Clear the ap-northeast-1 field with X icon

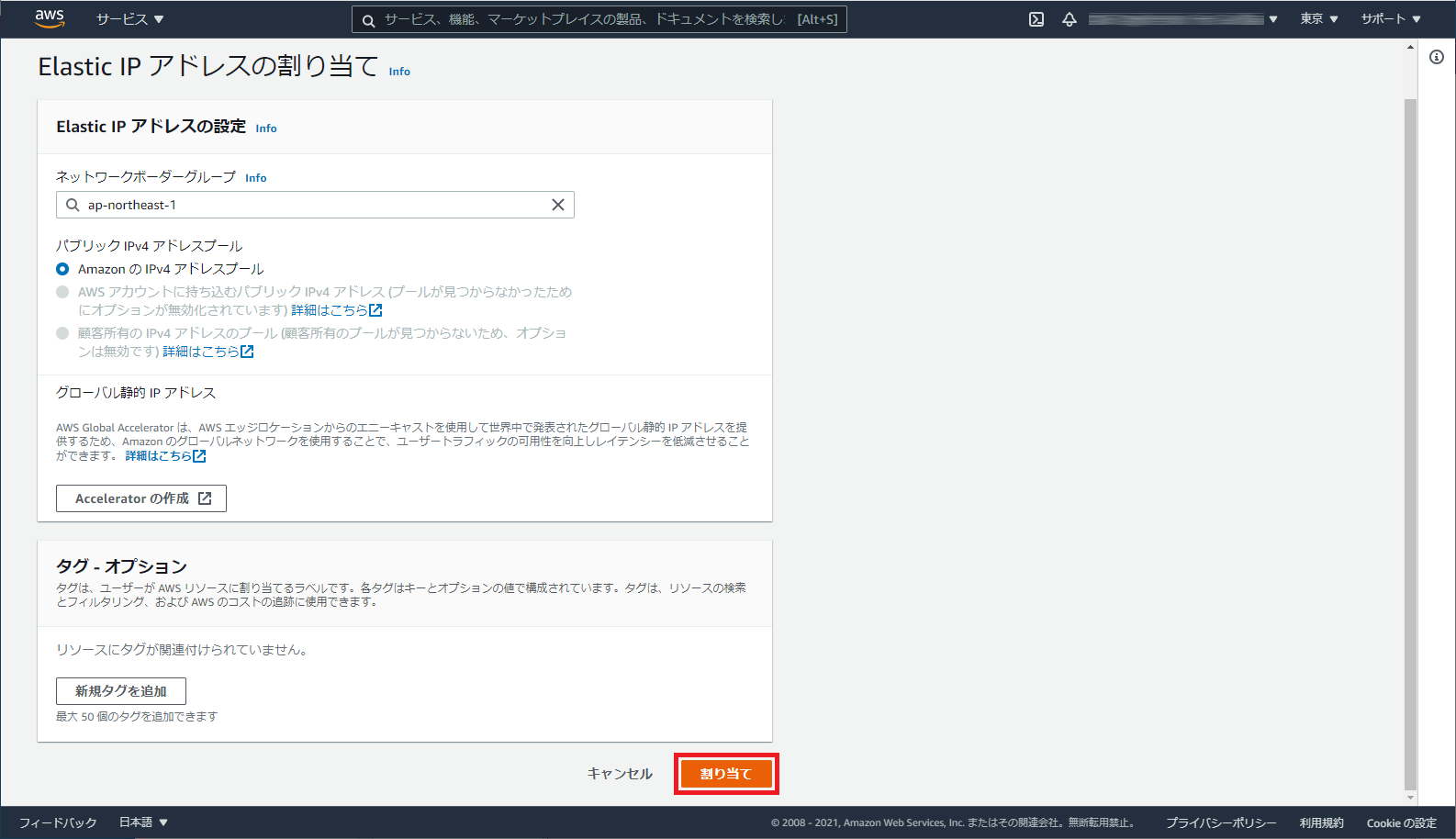(x=557, y=205)
